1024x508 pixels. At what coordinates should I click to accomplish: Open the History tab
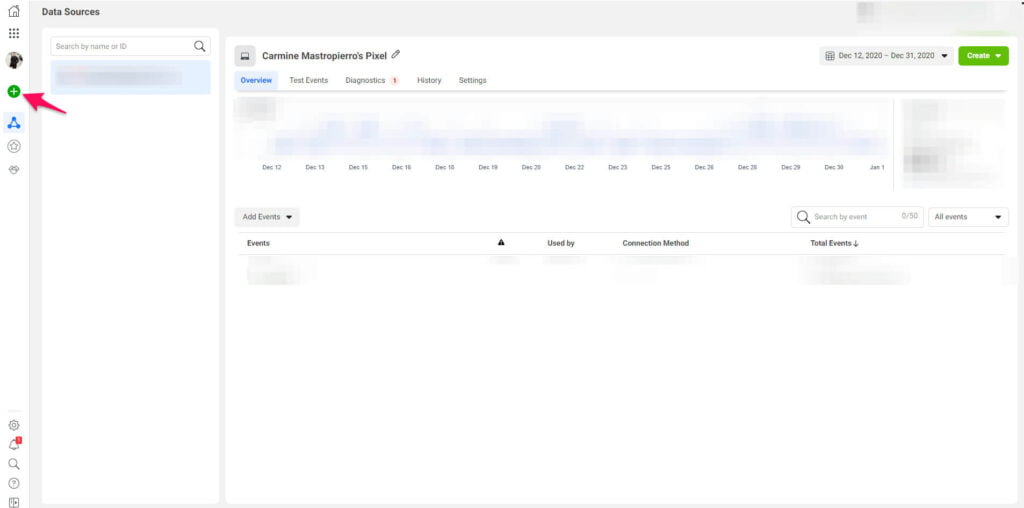pyautogui.click(x=429, y=80)
